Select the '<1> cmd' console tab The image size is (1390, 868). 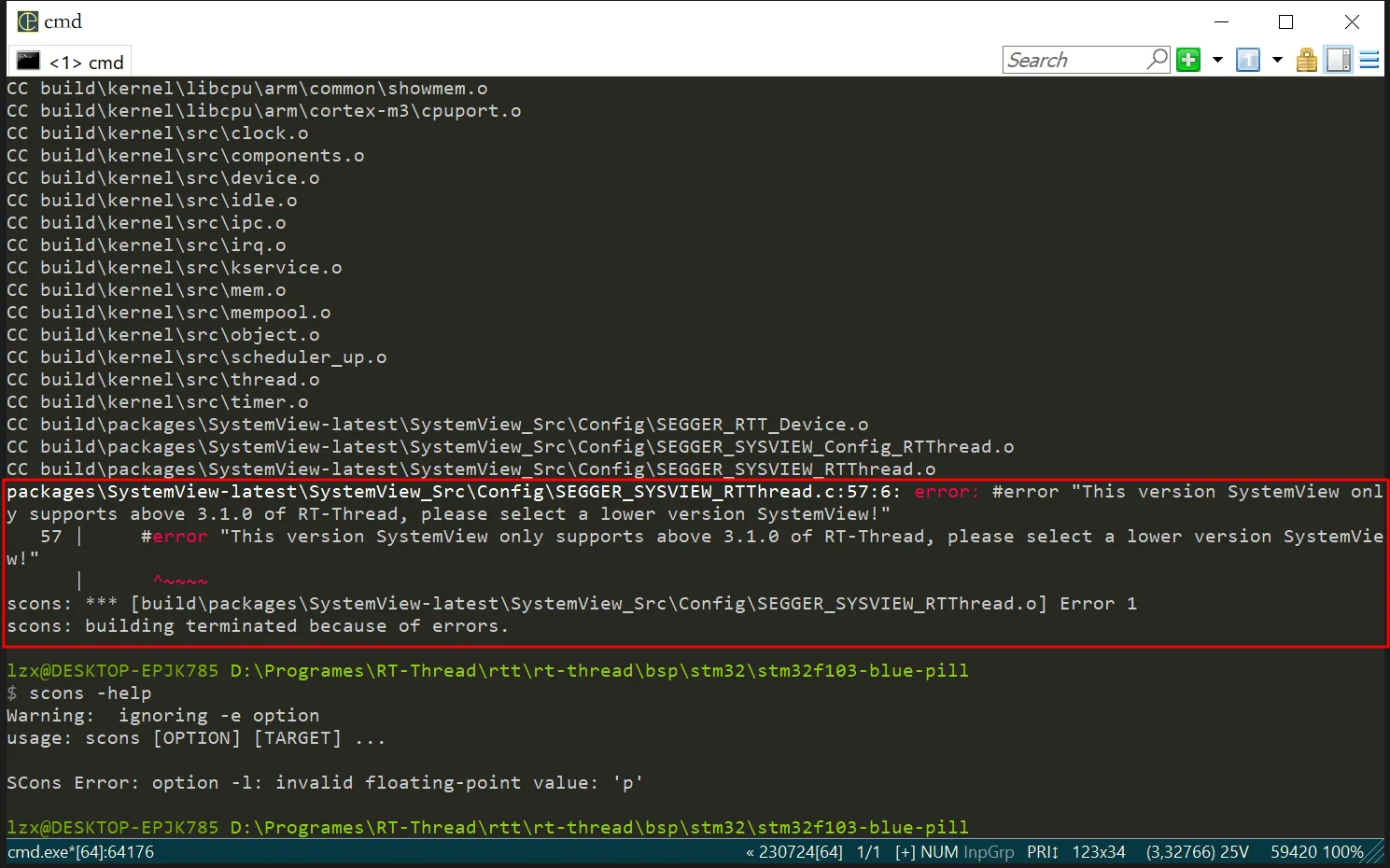70,62
